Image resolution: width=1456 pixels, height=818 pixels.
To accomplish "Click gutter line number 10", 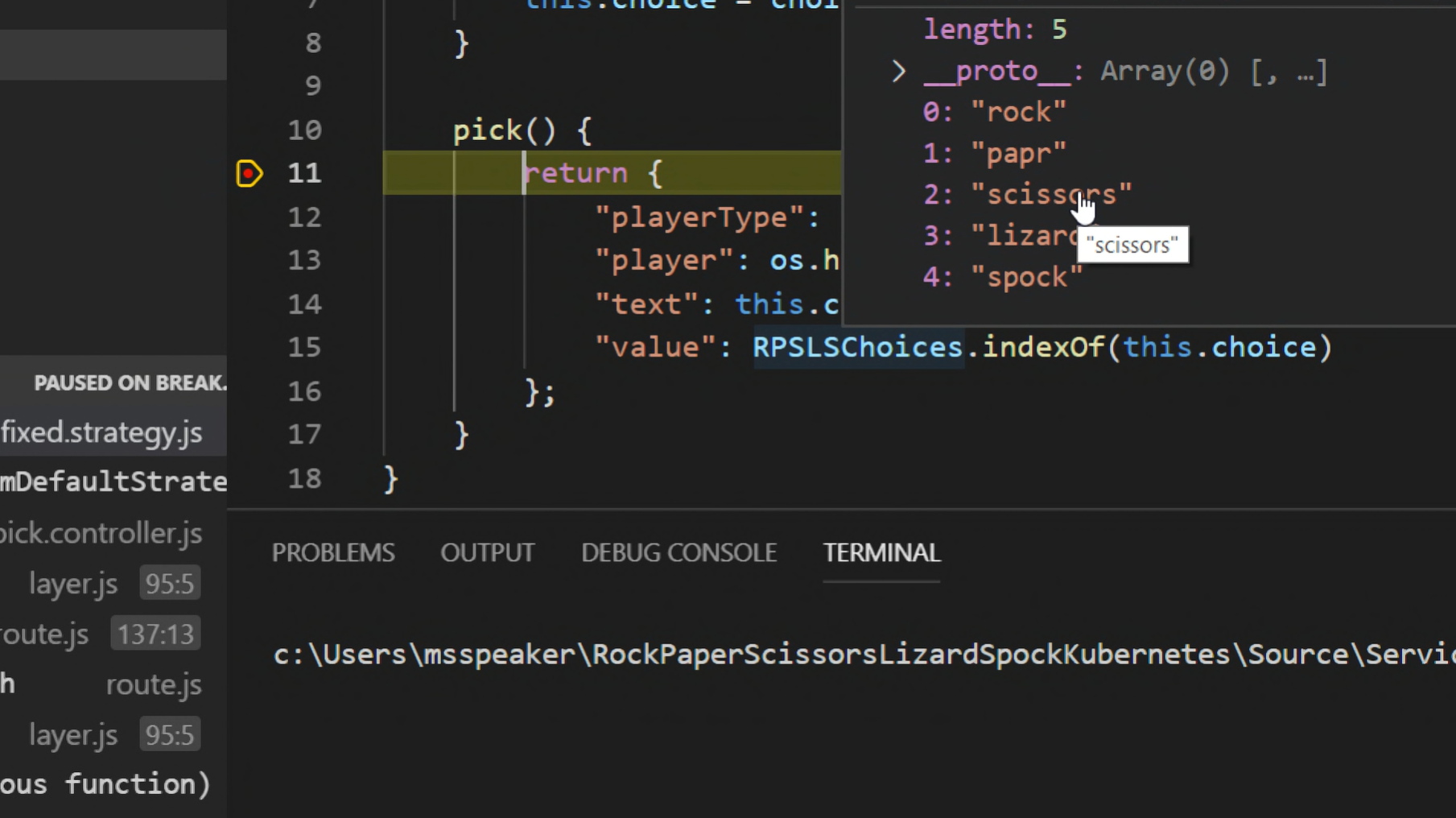I will (305, 130).
